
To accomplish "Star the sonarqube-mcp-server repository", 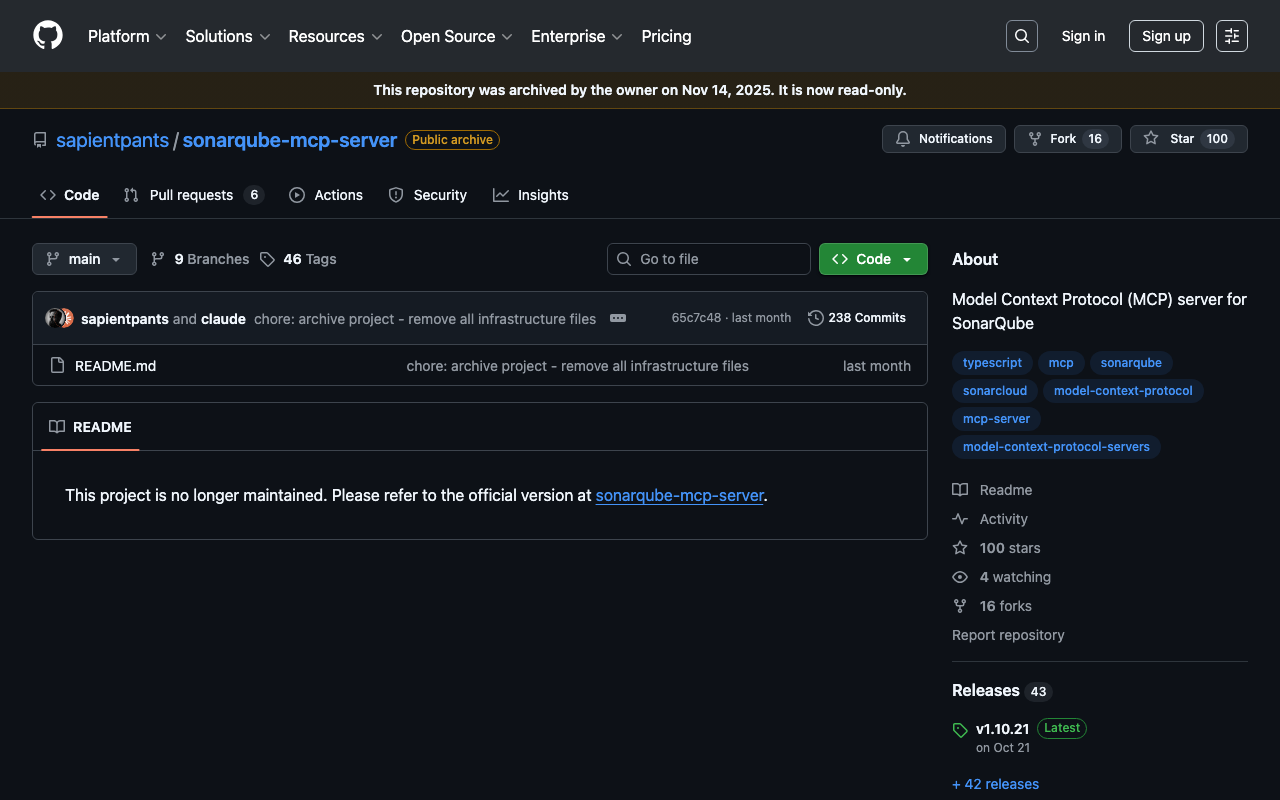I will 1188,139.
